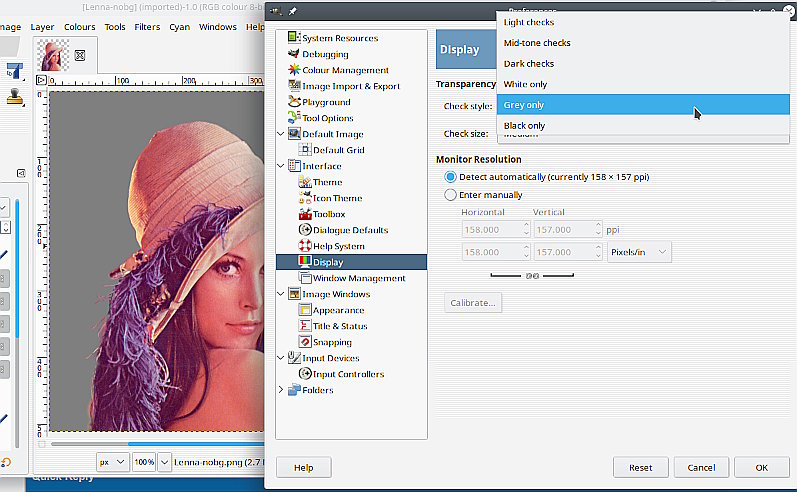
Task: Select Default Image page icon
Action: click(x=293, y=134)
